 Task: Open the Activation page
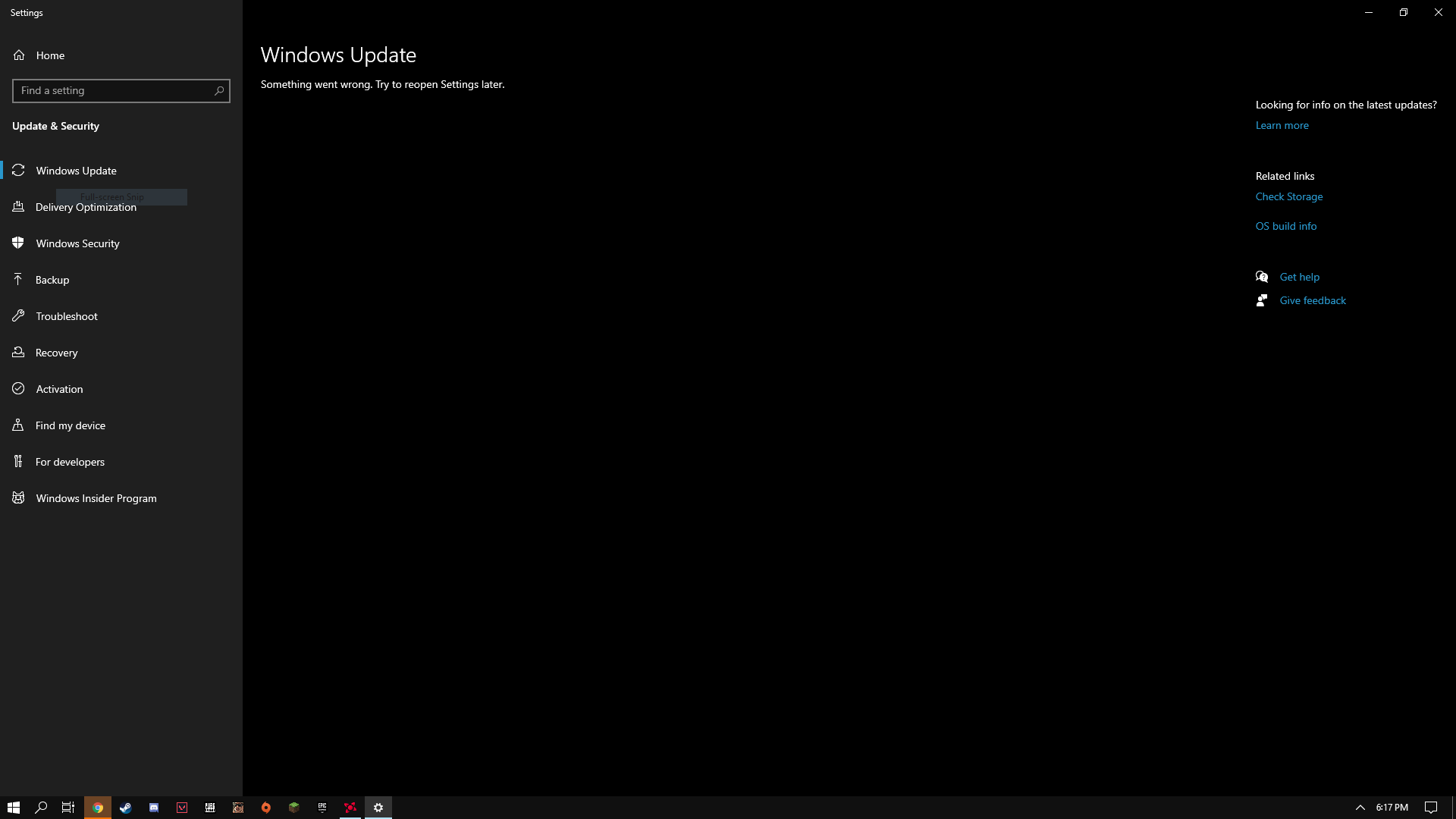tap(121, 389)
